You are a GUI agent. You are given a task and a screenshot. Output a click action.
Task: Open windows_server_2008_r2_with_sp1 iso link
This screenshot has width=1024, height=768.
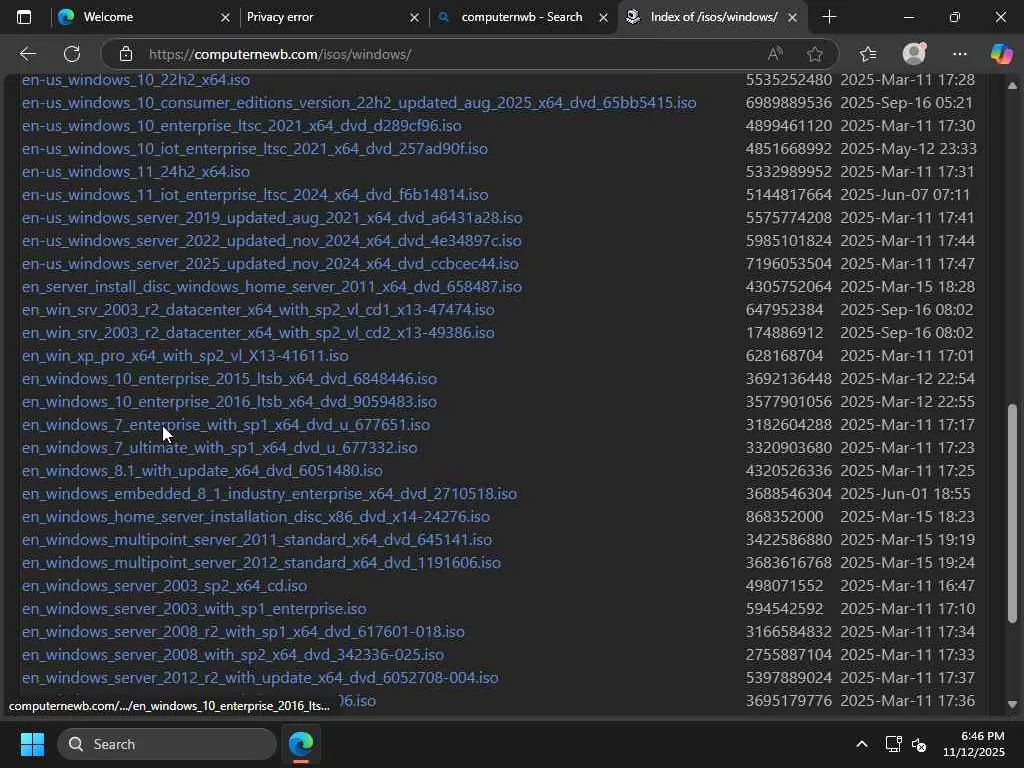click(244, 632)
